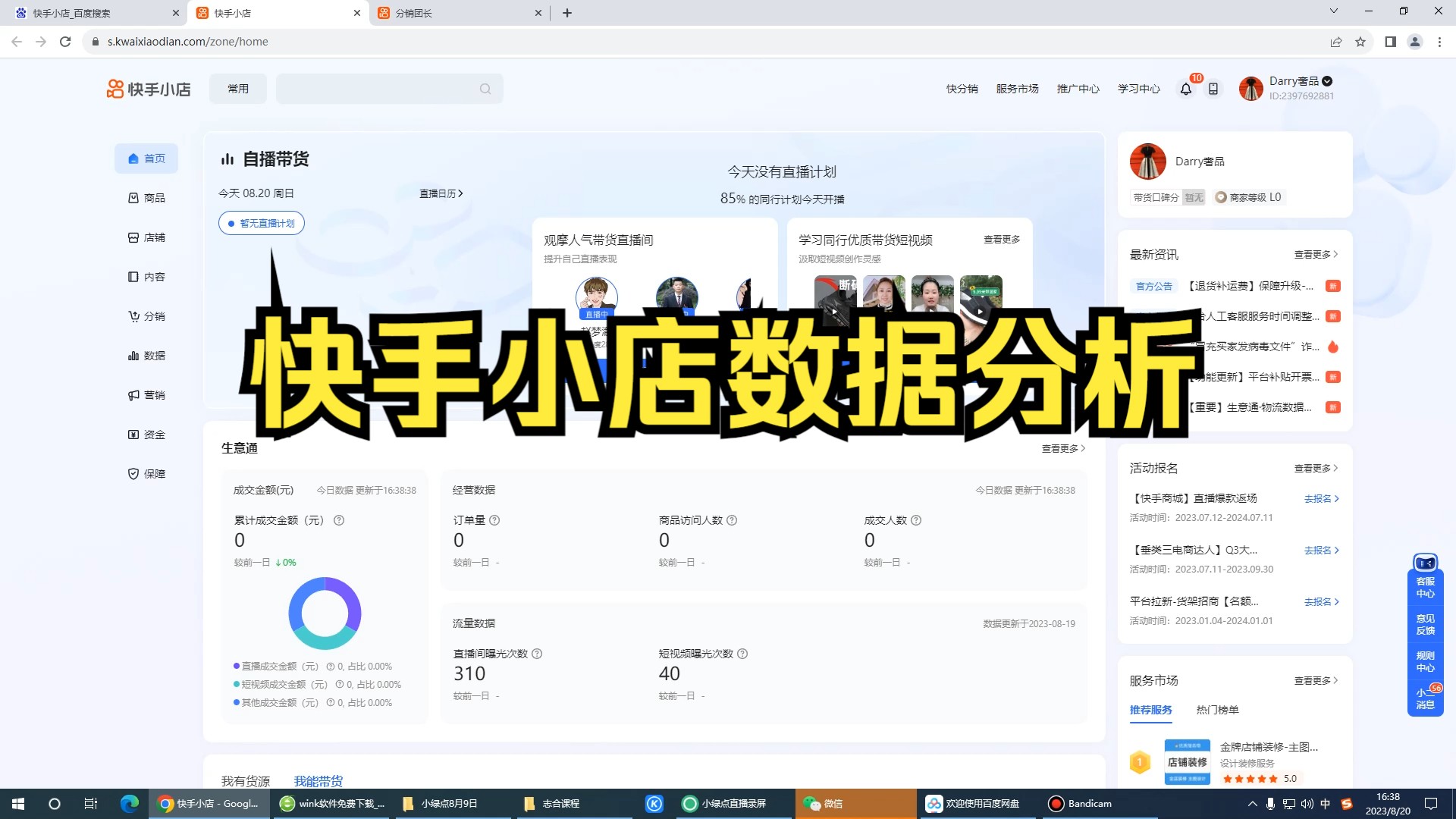Open 保障 in left sidebar
The width and height of the screenshot is (1456, 819).
[146, 474]
